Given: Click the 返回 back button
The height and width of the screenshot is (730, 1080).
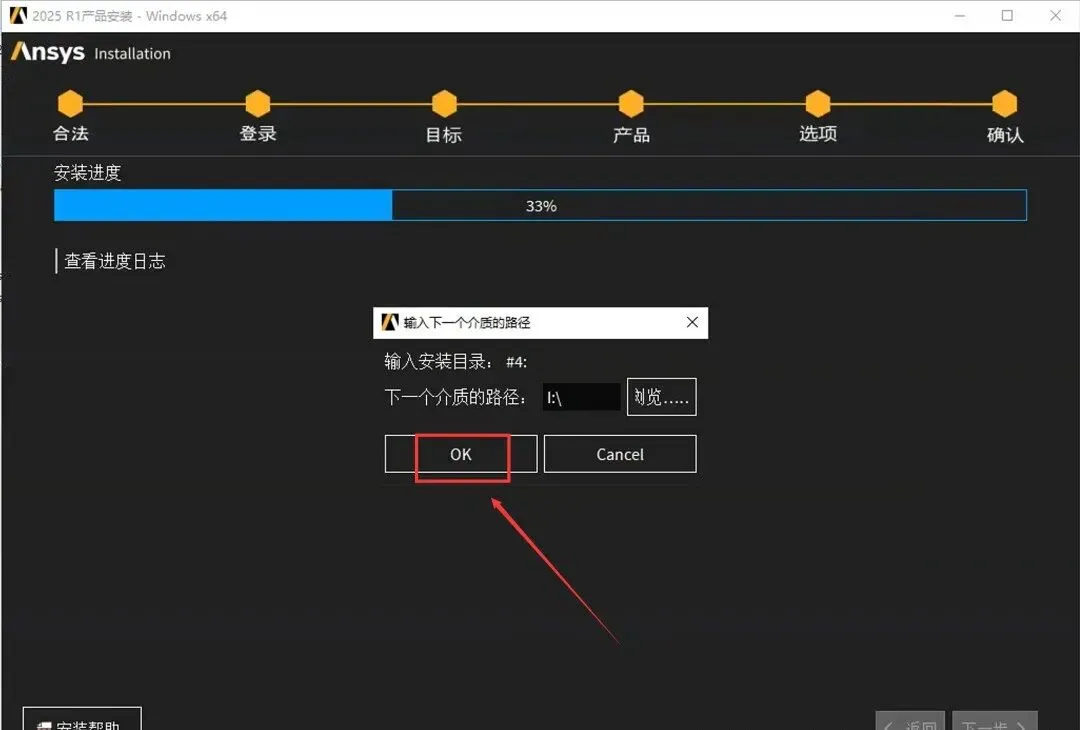Looking at the screenshot, I should [911, 720].
